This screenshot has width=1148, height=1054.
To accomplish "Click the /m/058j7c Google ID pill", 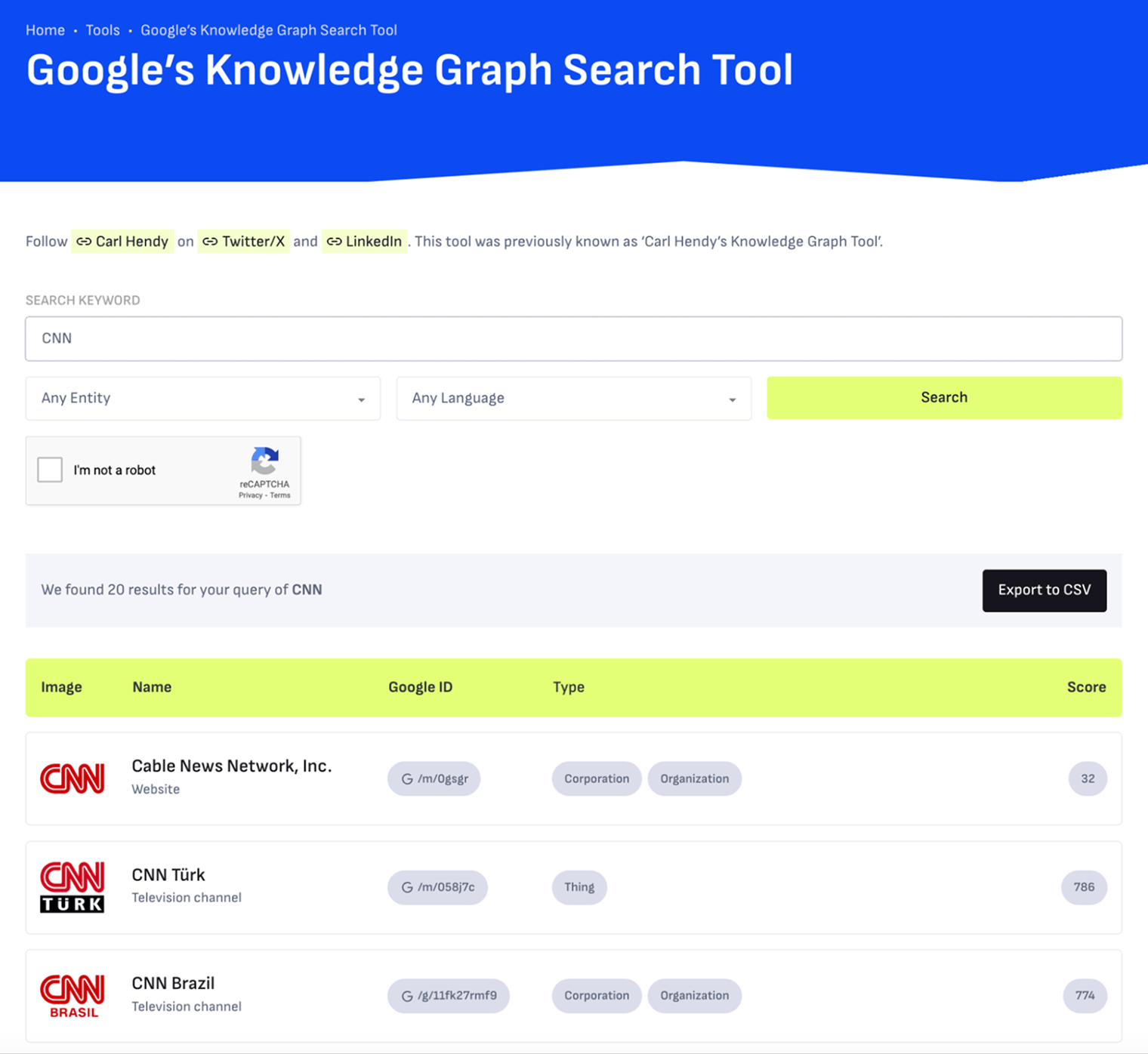I will [x=437, y=887].
